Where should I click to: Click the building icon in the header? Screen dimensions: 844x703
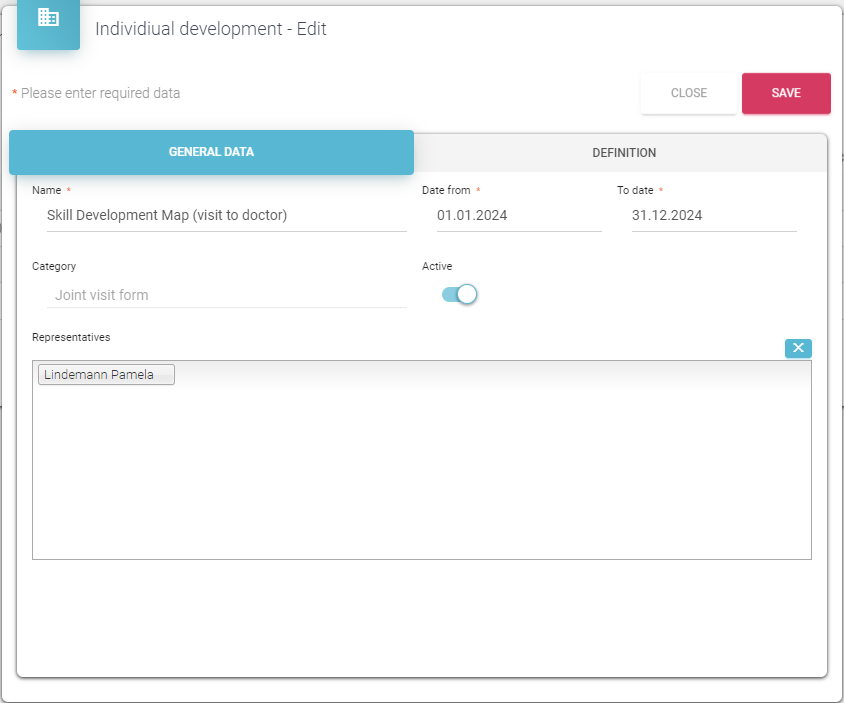(x=48, y=18)
